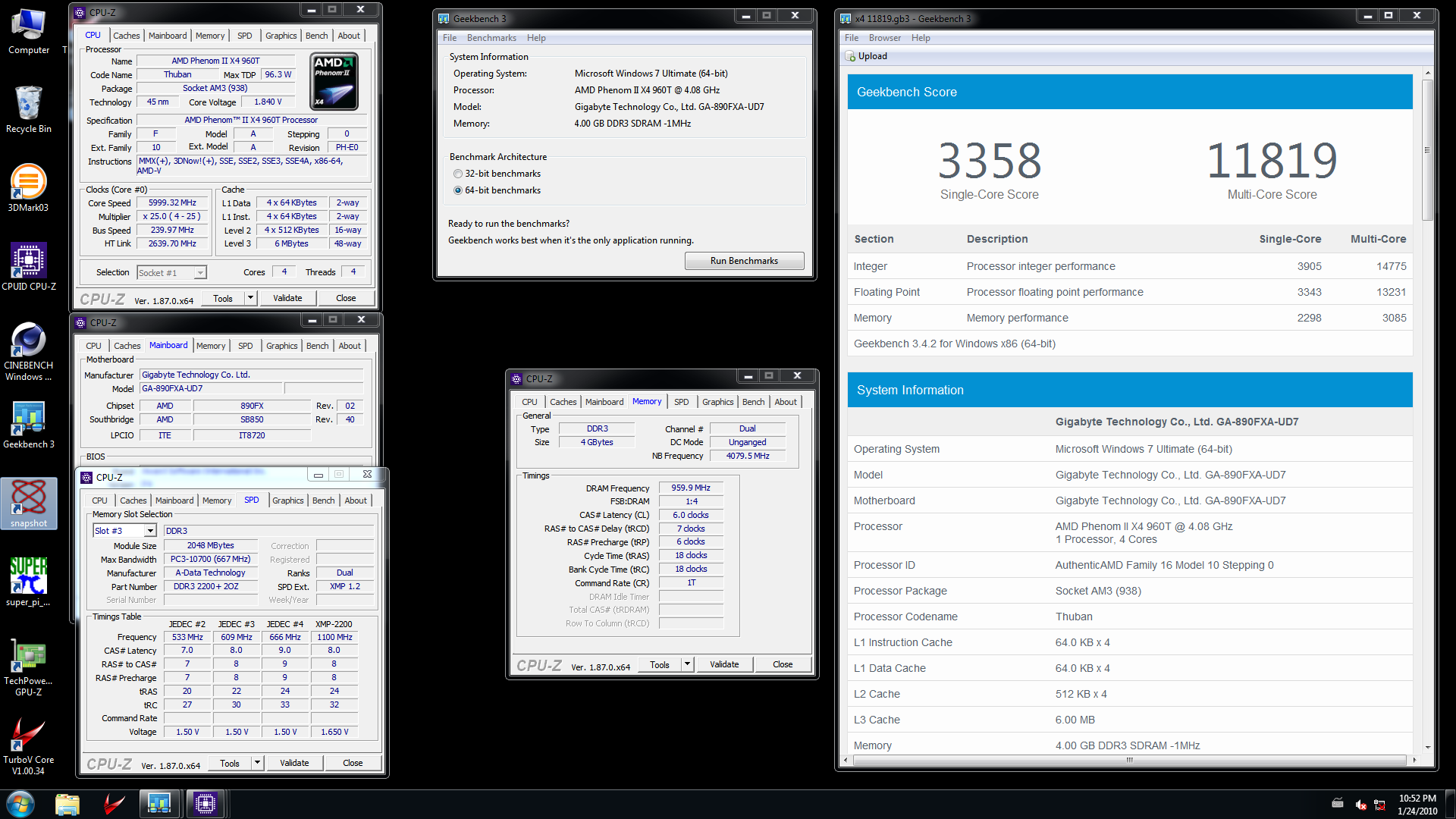Screen dimensions: 1456x819
Task: Launch the TechPowerUp GPU-Z desktop shortcut
Action: tap(29, 667)
